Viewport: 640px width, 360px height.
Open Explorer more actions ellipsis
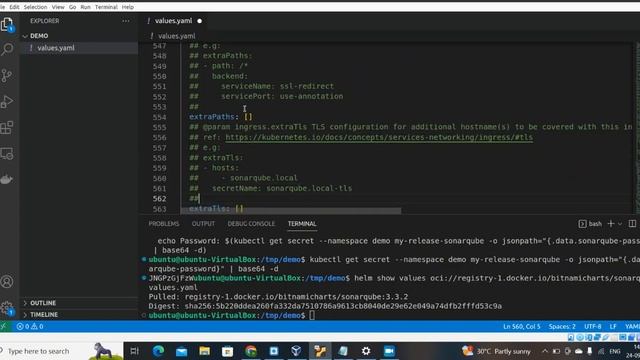click(126, 21)
